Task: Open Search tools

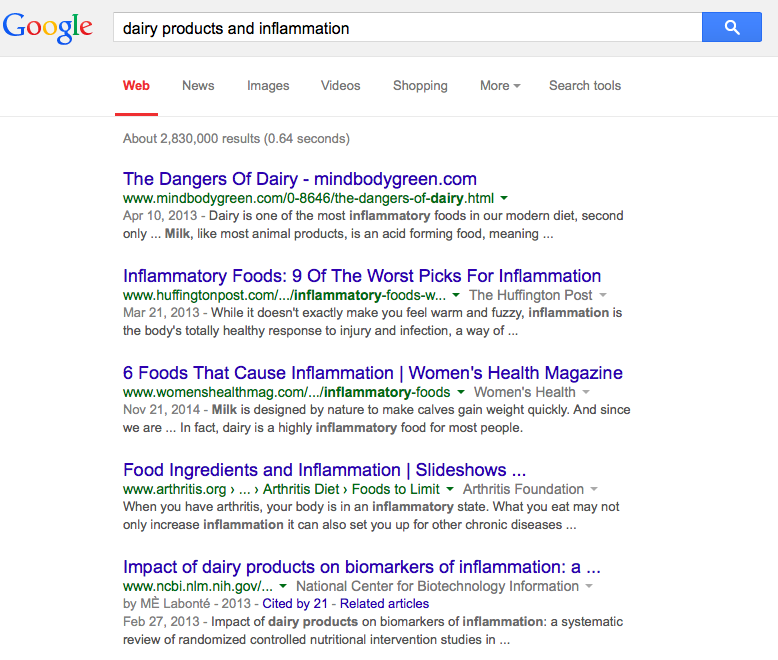Action: [585, 85]
